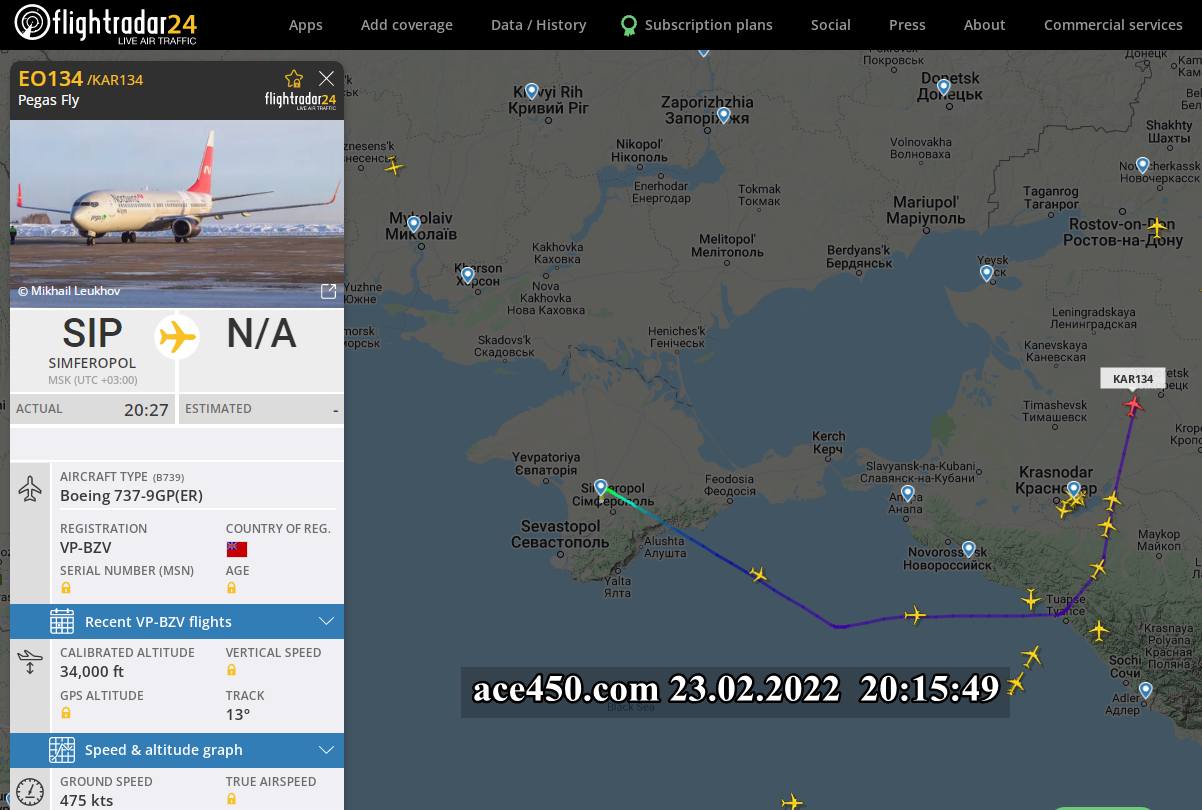Viewport: 1202px width, 810px height.
Task: Click the Recent VP-BZV flights calendar icon
Action: click(62, 621)
